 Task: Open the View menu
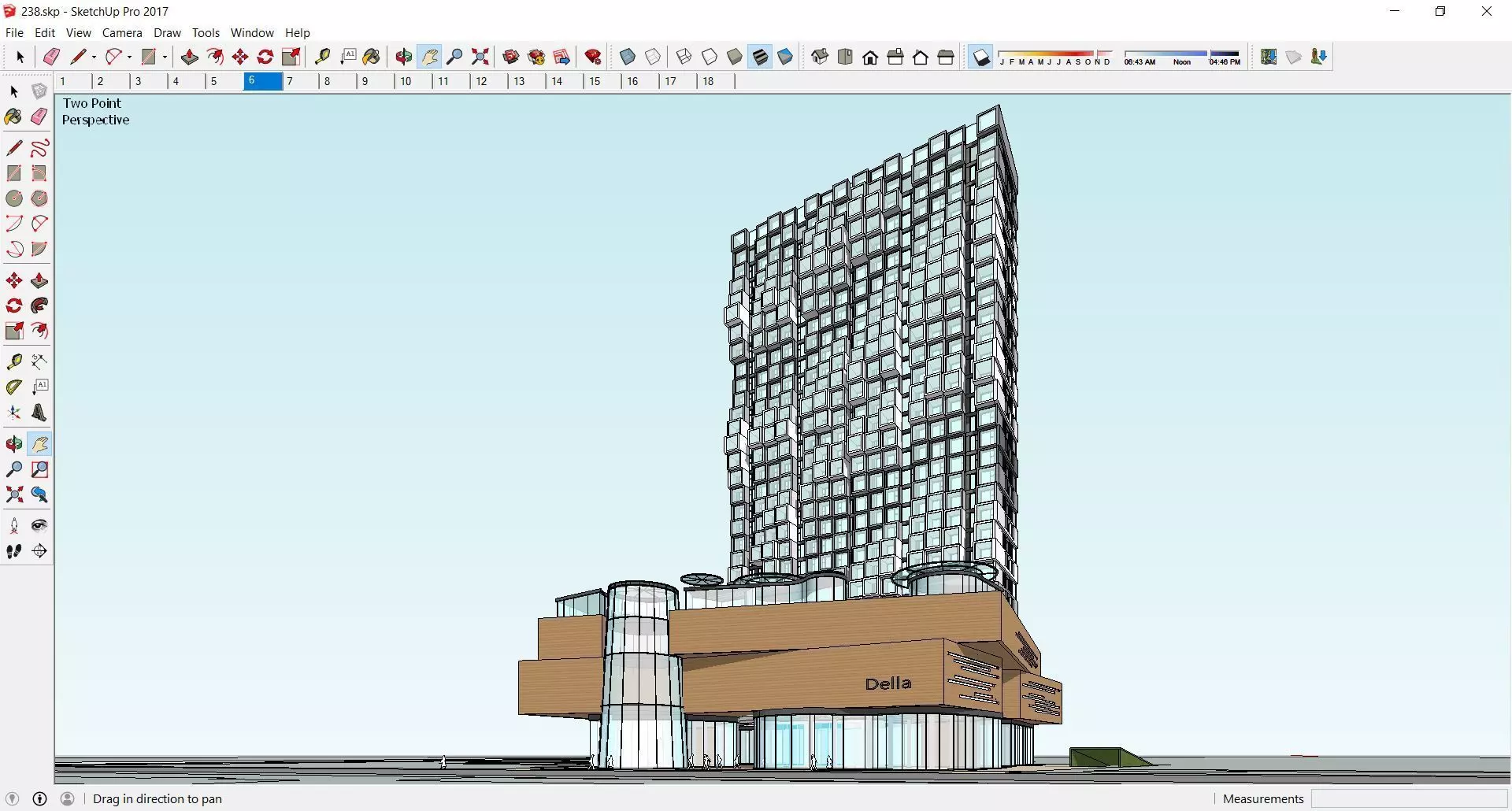79,33
